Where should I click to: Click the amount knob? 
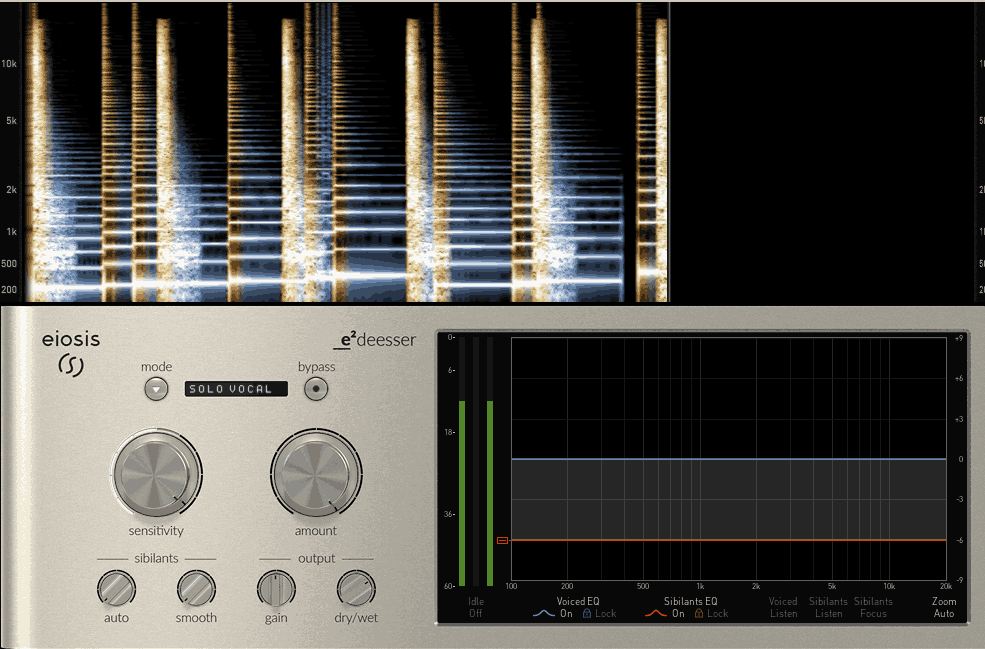click(316, 474)
